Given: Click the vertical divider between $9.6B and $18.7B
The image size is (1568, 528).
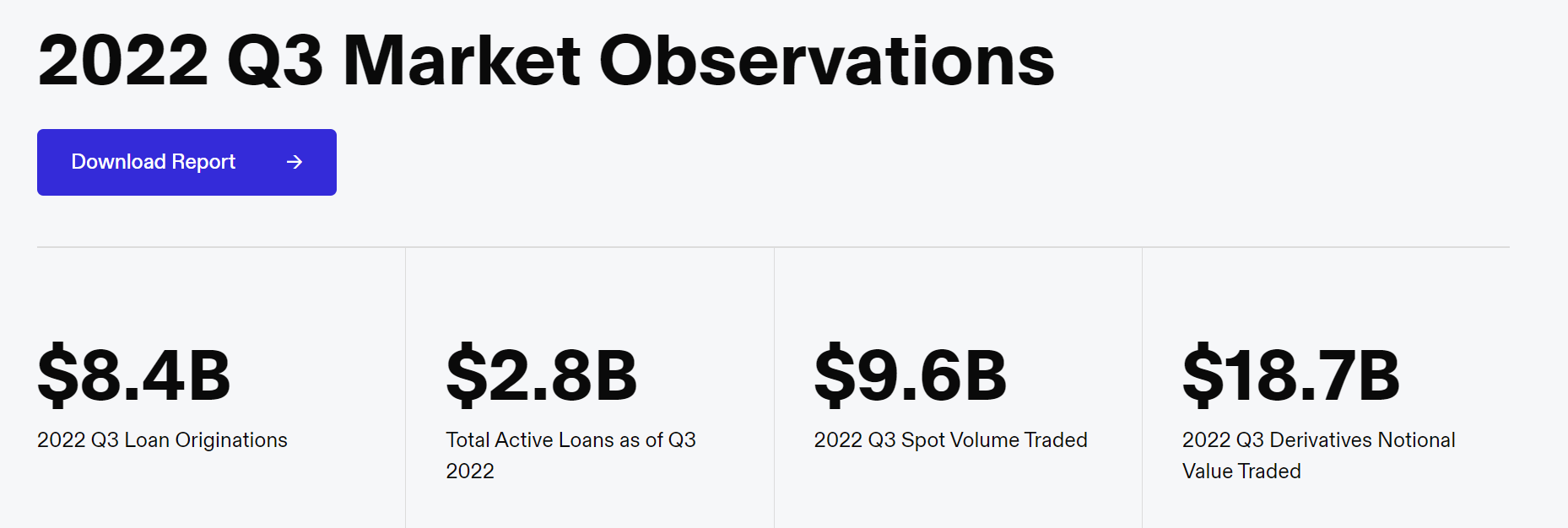Looking at the screenshot, I should (x=1142, y=388).
